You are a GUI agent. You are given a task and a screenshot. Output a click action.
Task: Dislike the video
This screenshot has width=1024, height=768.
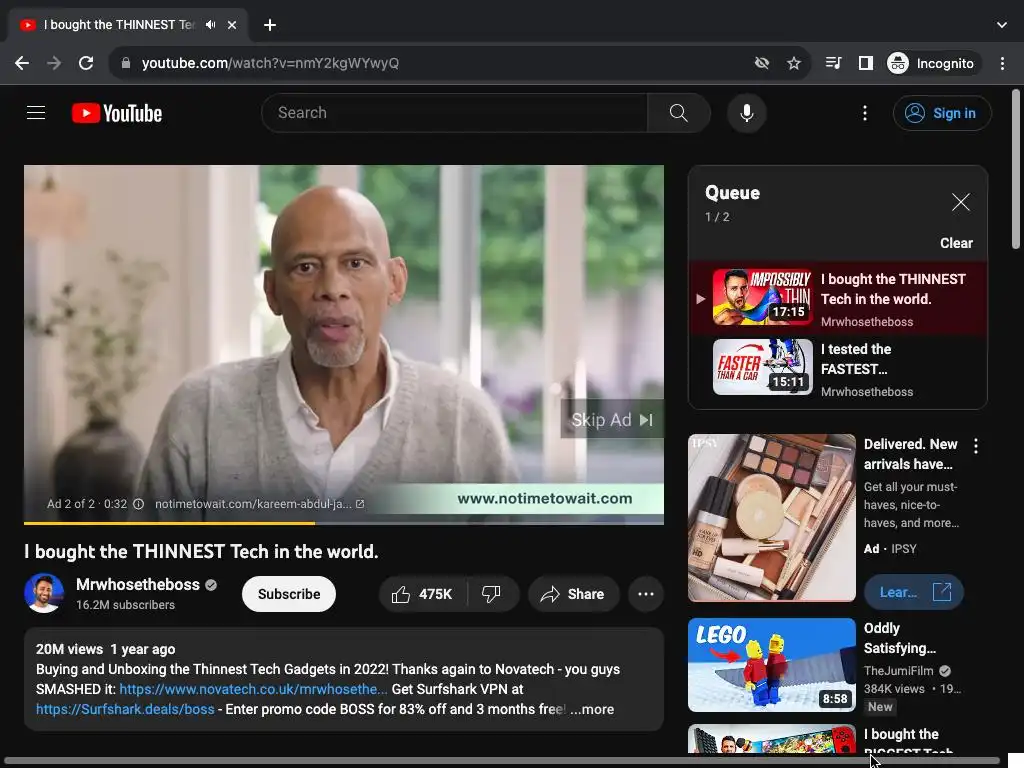pos(492,594)
